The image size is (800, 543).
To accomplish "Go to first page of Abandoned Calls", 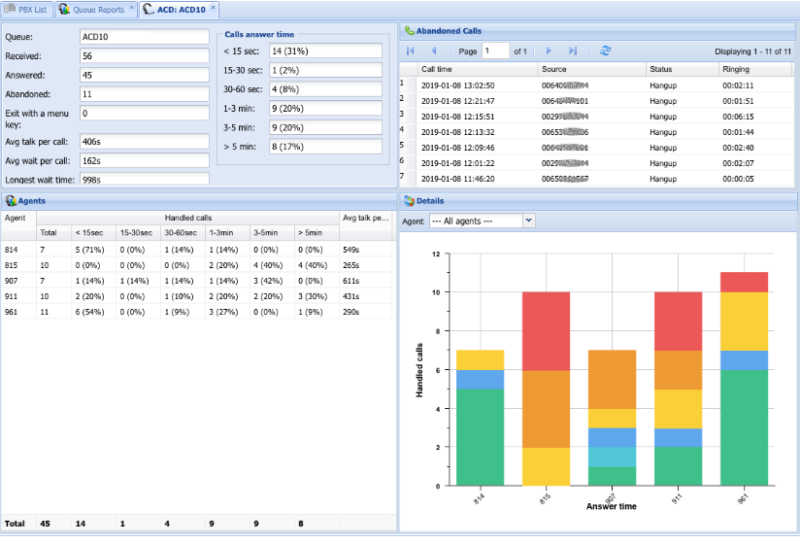I will pyautogui.click(x=410, y=50).
